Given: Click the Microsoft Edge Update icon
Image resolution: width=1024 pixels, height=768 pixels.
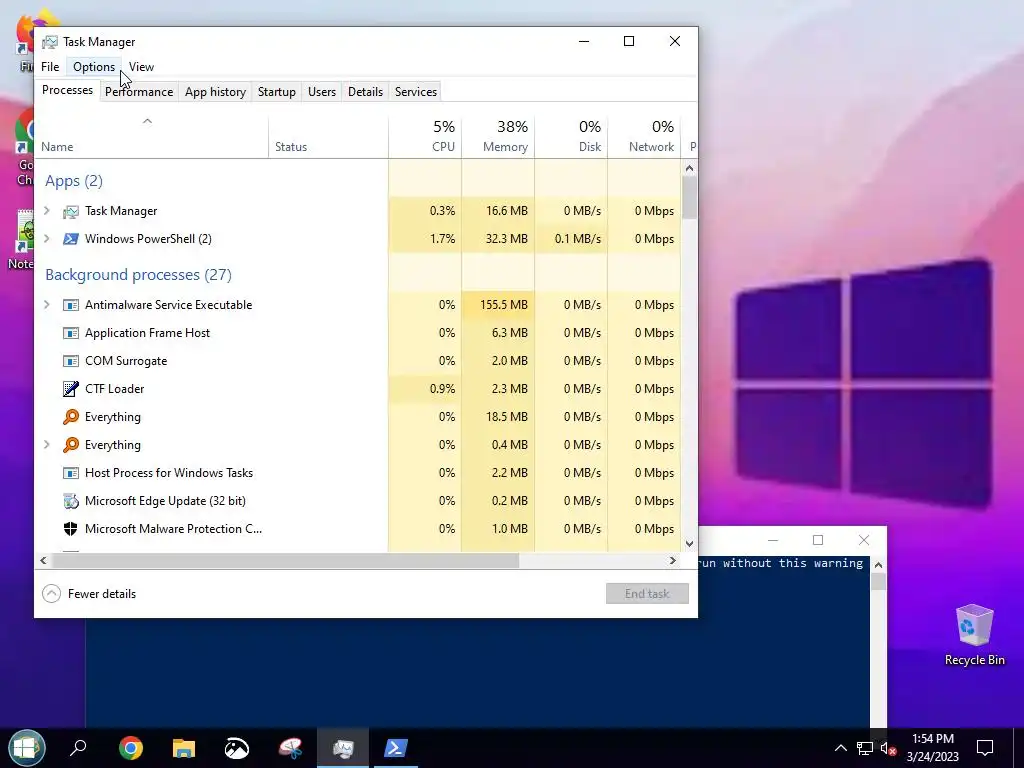Looking at the screenshot, I should tap(71, 501).
